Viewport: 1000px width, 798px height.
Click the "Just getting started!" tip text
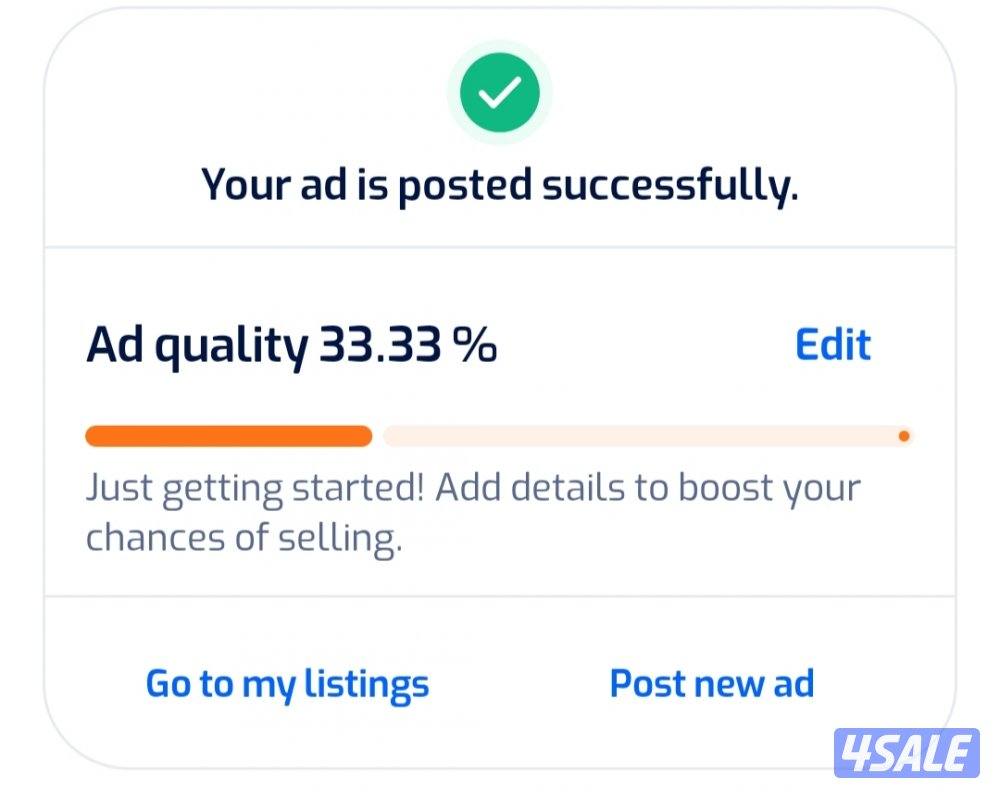(x=255, y=489)
